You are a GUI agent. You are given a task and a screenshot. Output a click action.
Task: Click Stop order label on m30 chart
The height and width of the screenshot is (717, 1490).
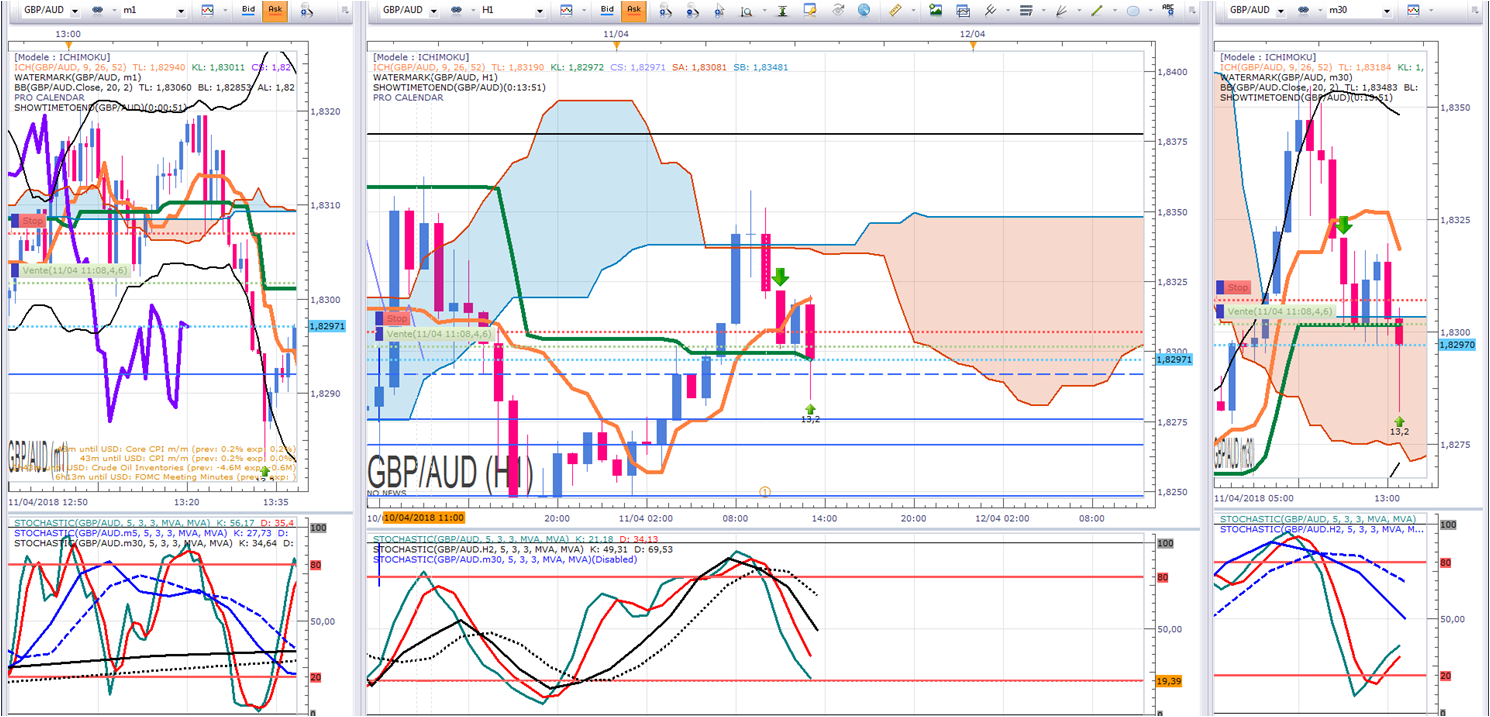point(1239,288)
